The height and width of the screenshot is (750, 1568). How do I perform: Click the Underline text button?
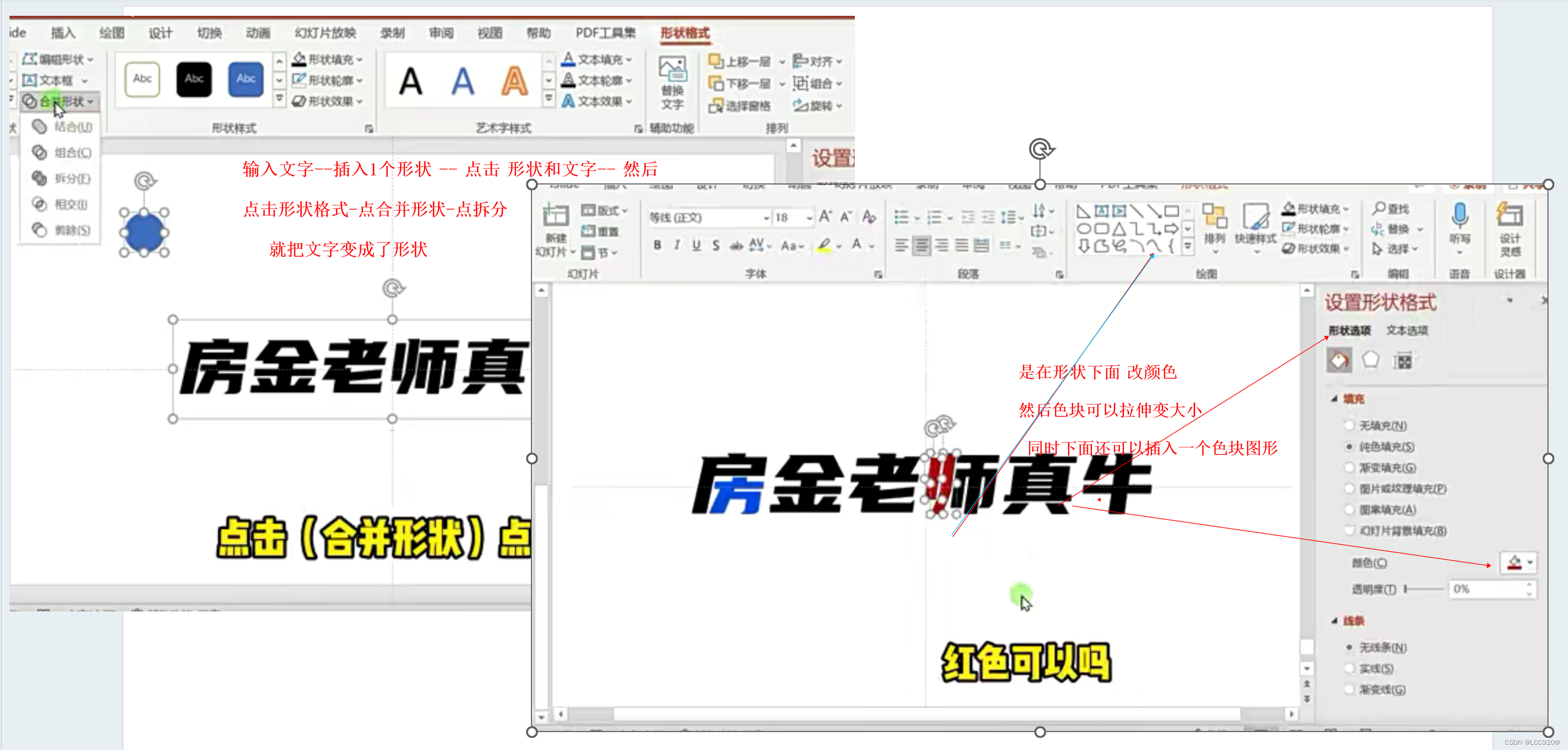click(696, 246)
